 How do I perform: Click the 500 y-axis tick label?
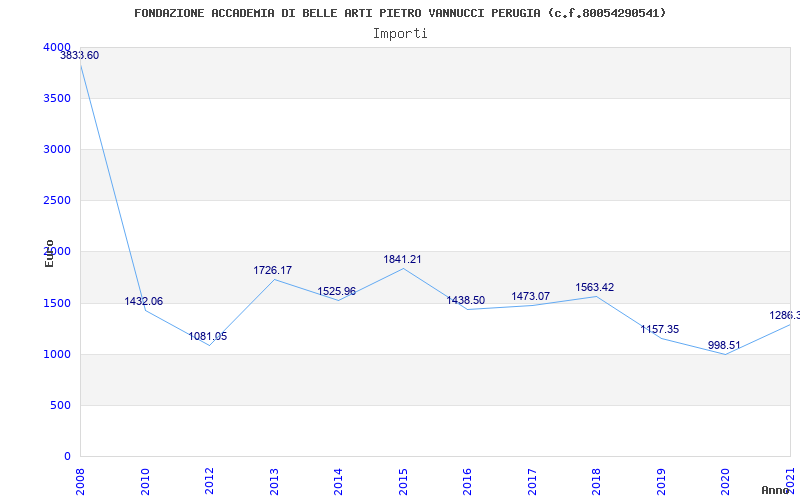[60, 405]
